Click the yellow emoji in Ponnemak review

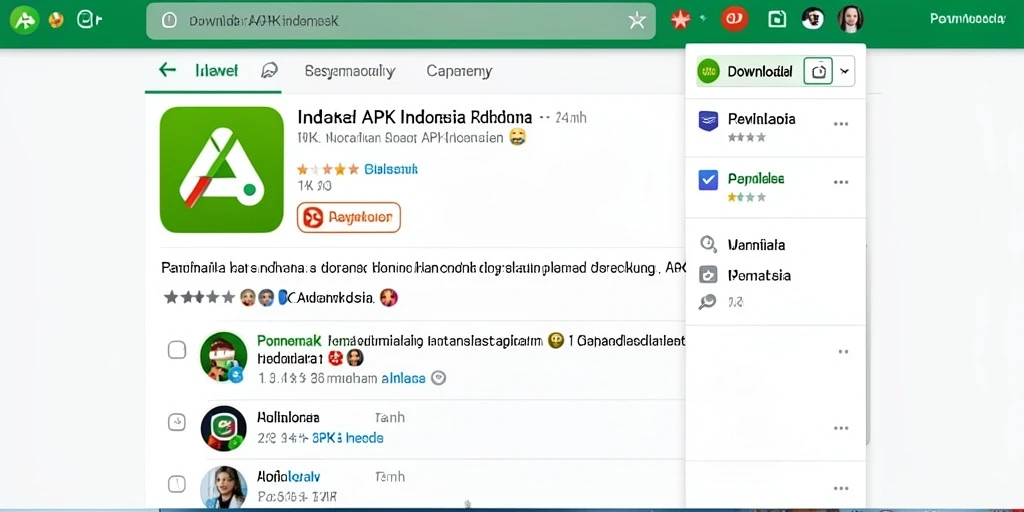click(x=556, y=340)
